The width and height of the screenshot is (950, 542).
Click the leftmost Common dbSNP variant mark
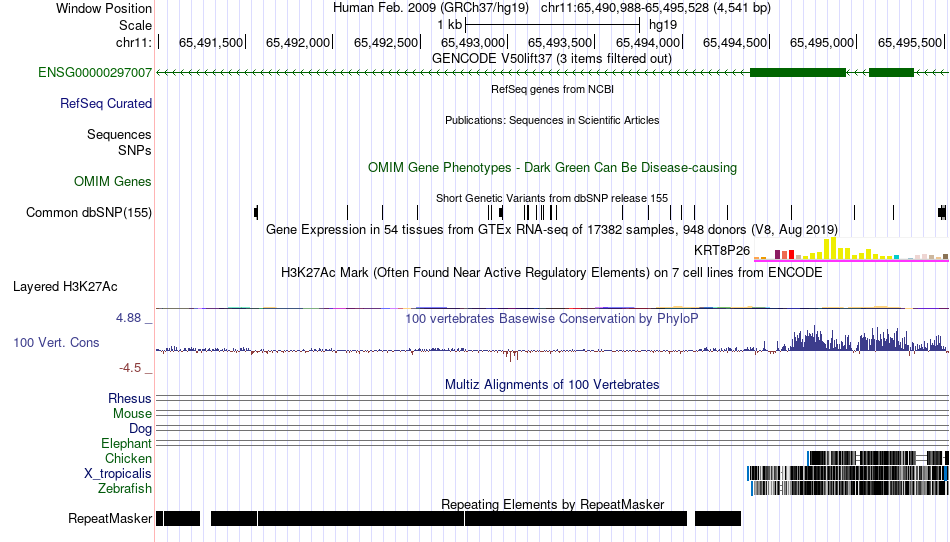coord(256,213)
